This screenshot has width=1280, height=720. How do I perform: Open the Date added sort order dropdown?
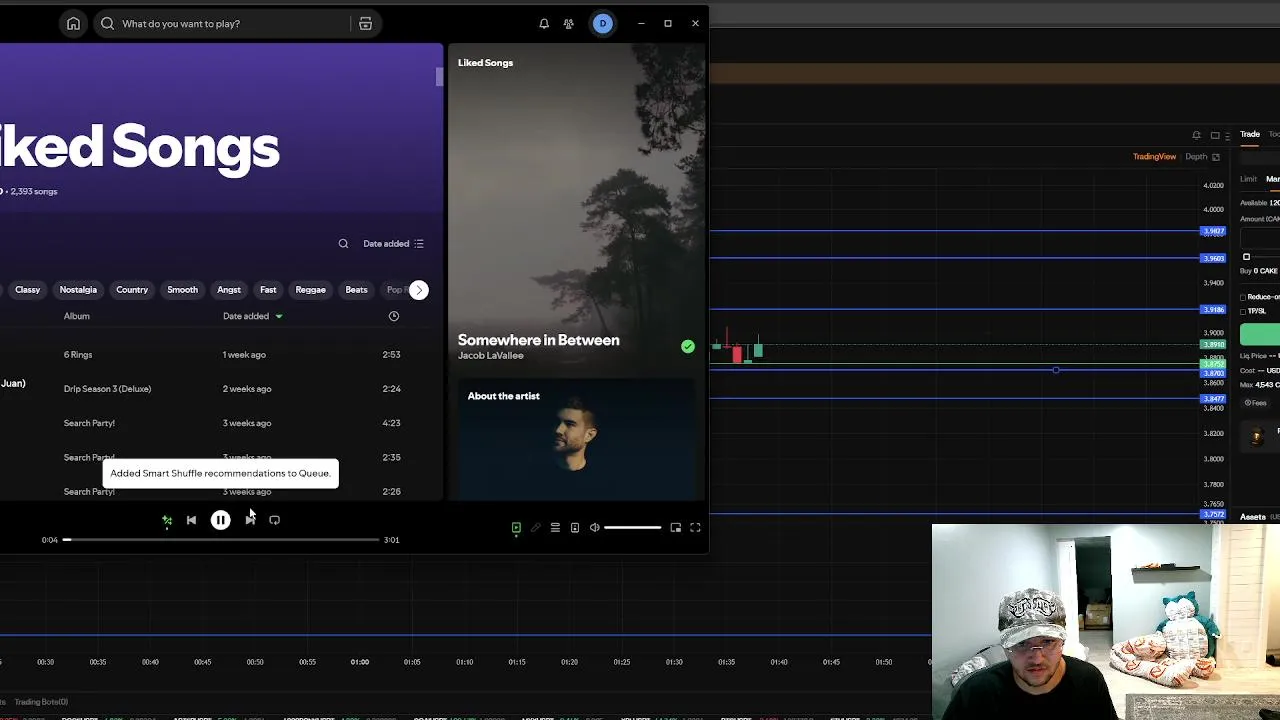393,243
